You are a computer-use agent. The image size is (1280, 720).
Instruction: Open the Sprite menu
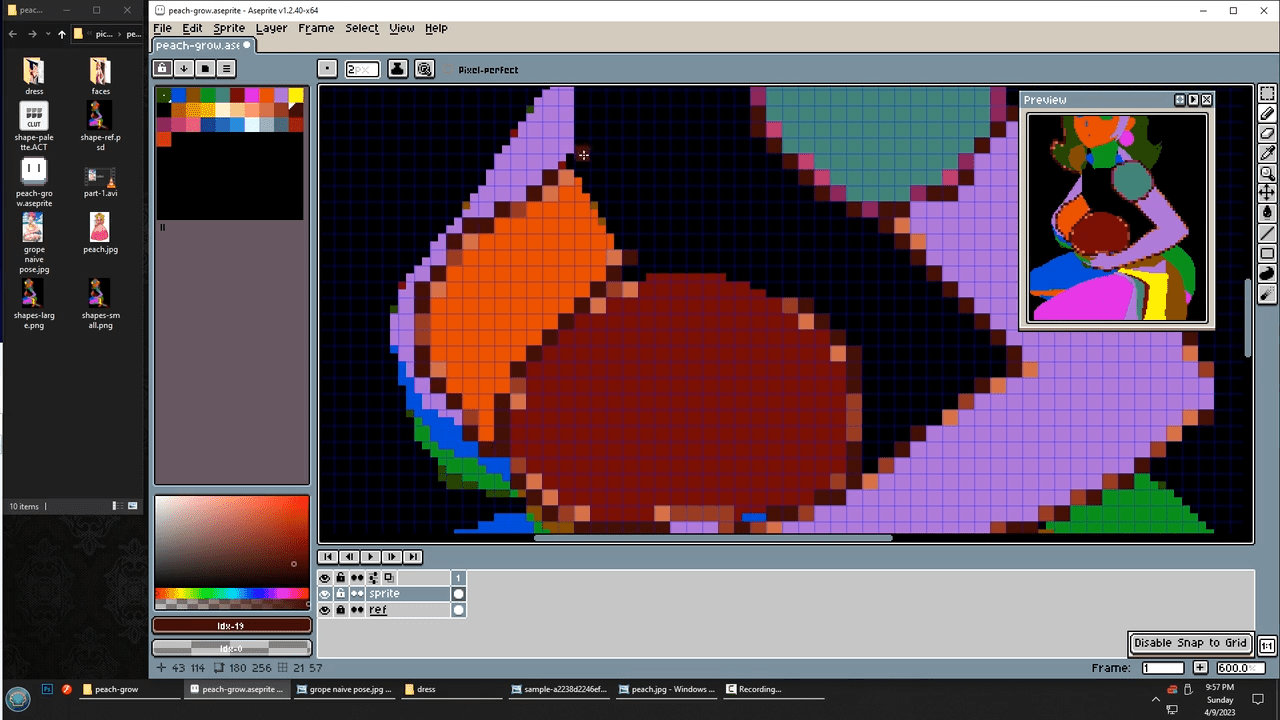[228, 28]
